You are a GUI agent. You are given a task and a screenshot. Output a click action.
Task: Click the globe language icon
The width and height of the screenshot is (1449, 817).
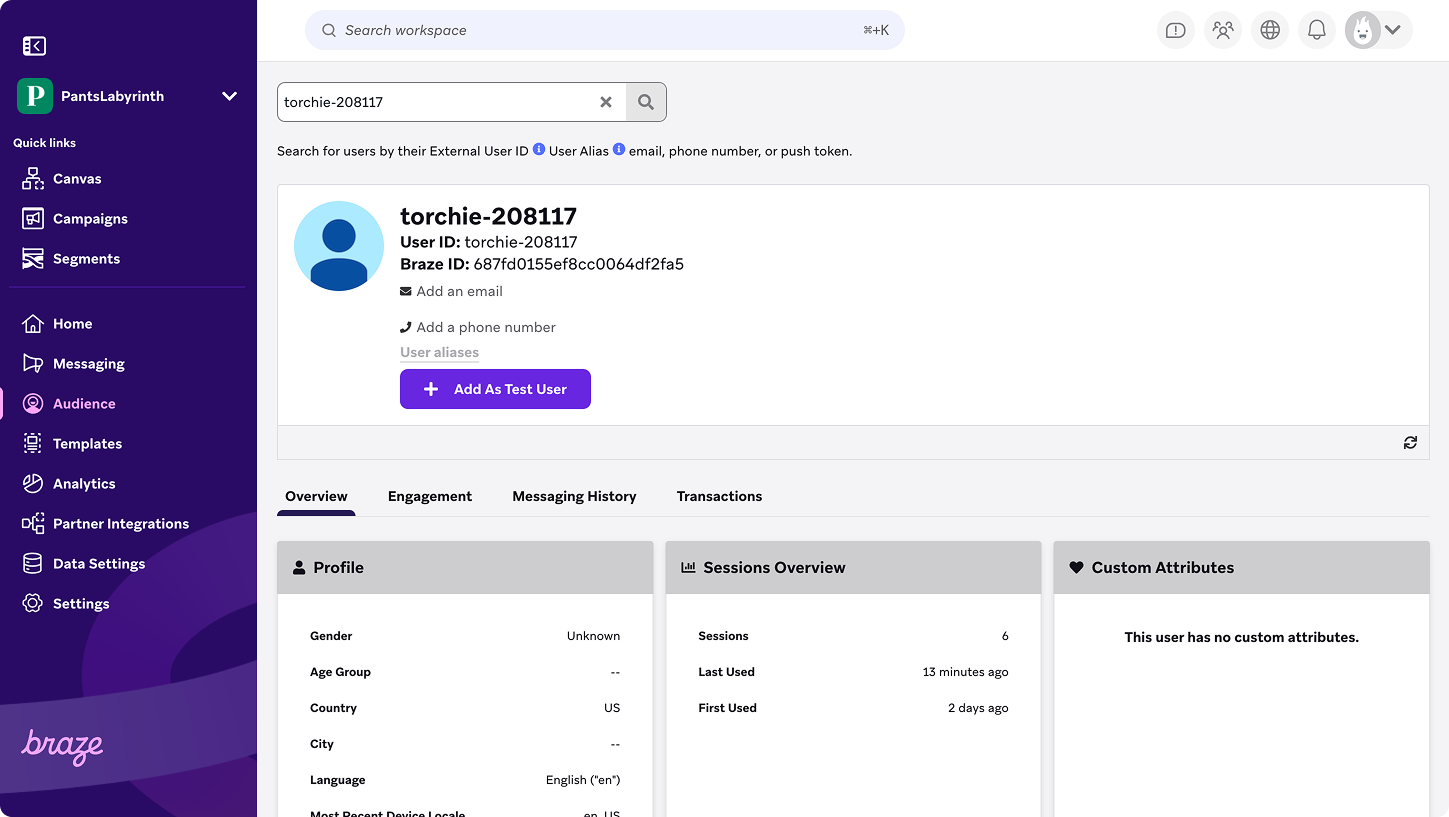tap(1269, 30)
